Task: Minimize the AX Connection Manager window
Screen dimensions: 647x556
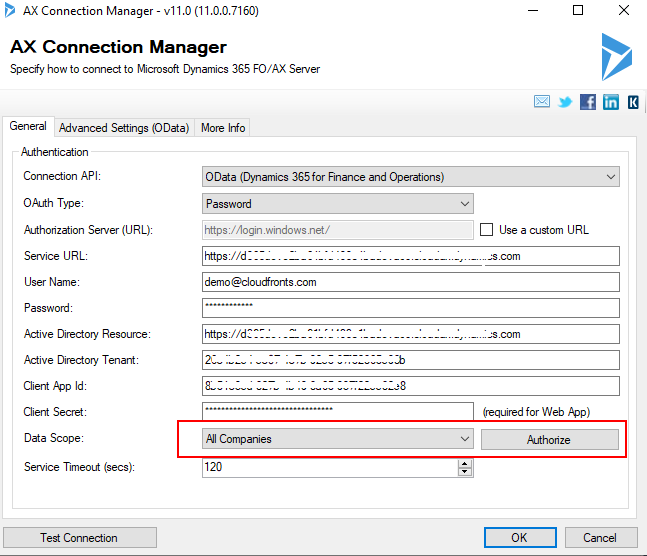Action: click(x=533, y=10)
